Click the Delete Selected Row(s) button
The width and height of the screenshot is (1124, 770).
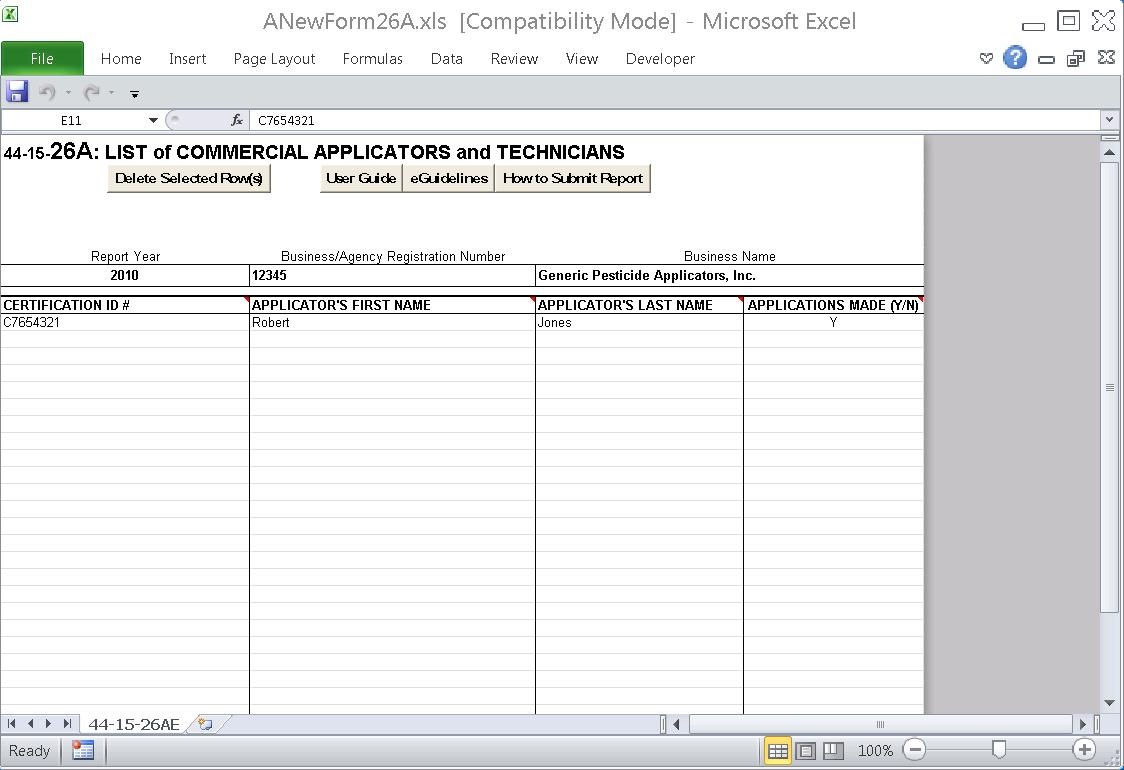point(189,179)
